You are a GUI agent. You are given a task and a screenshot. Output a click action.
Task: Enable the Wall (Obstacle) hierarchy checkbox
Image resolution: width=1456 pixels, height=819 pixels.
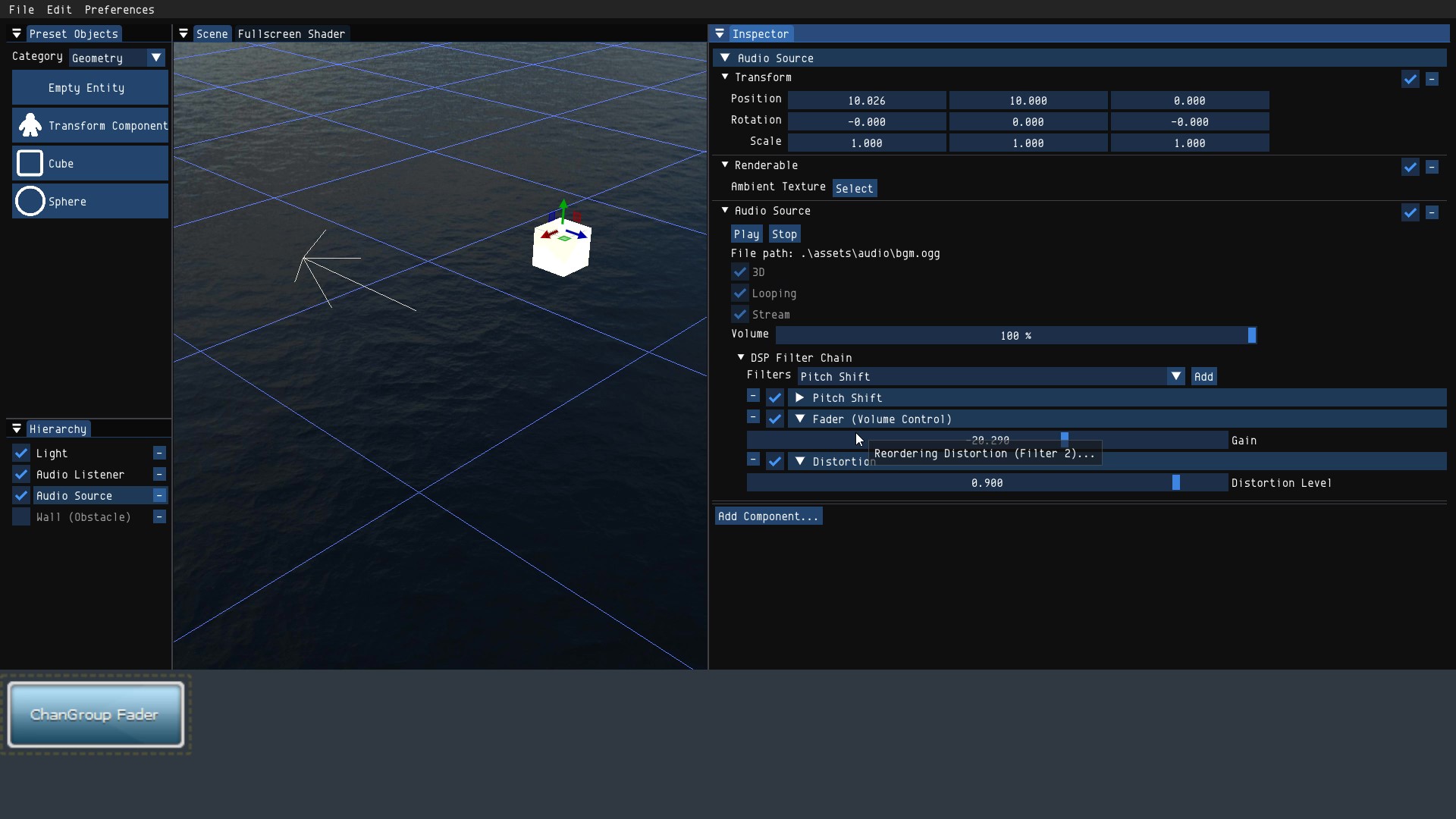tap(21, 516)
